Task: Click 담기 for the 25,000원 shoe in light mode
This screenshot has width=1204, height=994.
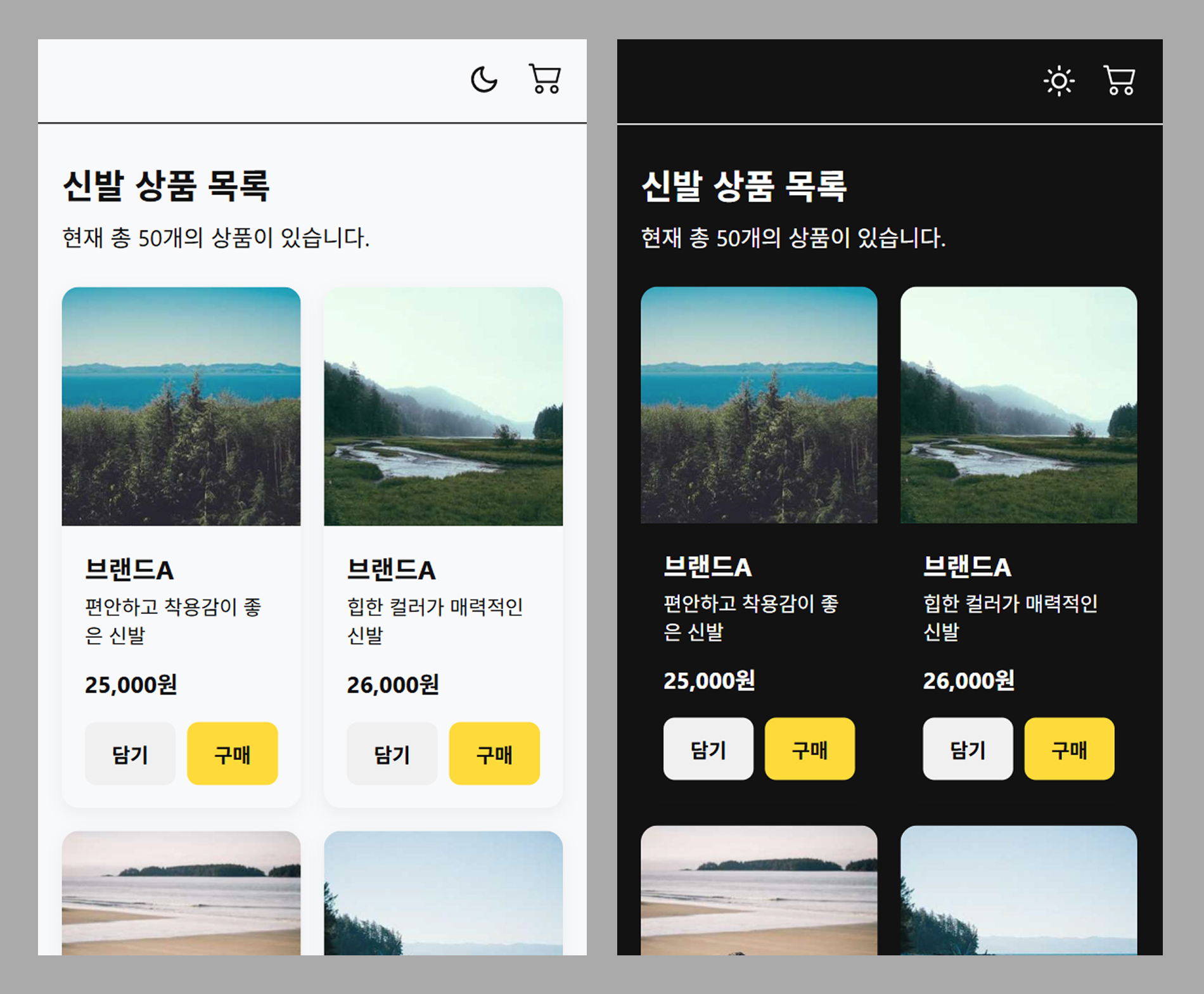Action: click(x=130, y=754)
